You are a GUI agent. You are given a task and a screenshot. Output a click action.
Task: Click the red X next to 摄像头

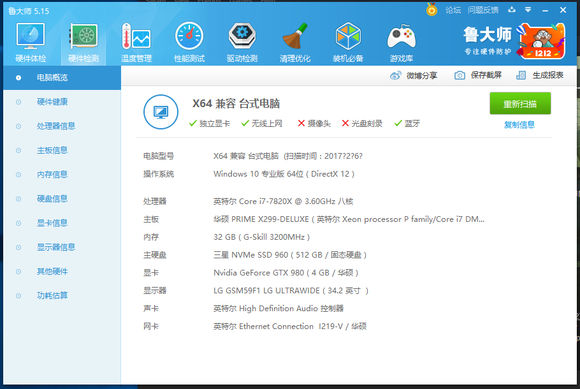click(x=301, y=123)
